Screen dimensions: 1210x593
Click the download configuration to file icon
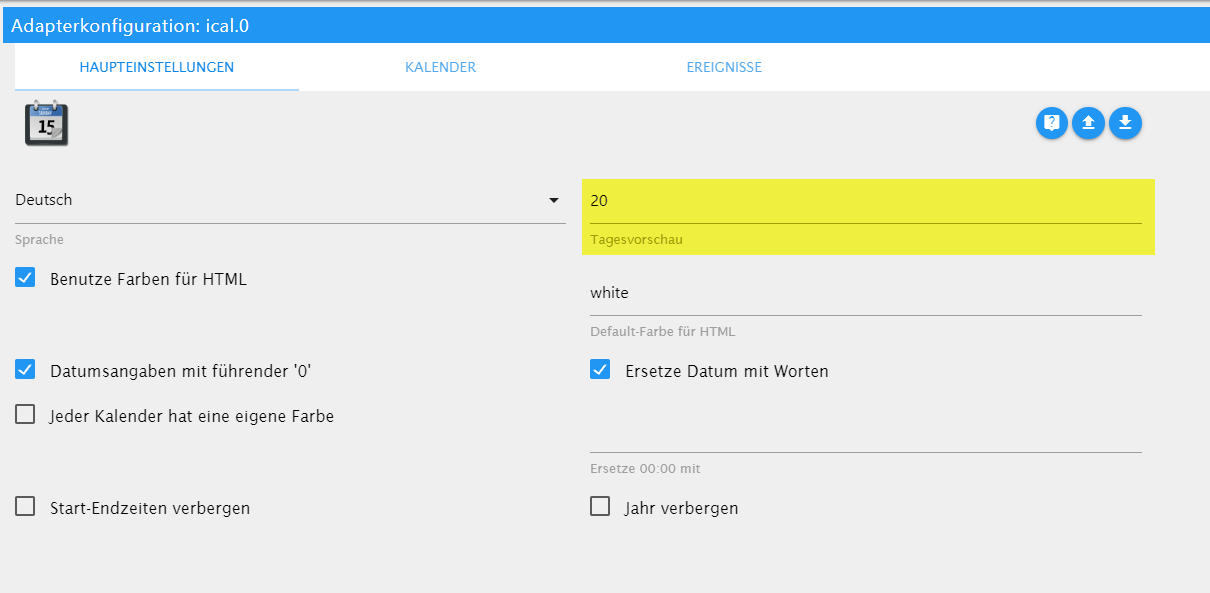pos(1125,123)
